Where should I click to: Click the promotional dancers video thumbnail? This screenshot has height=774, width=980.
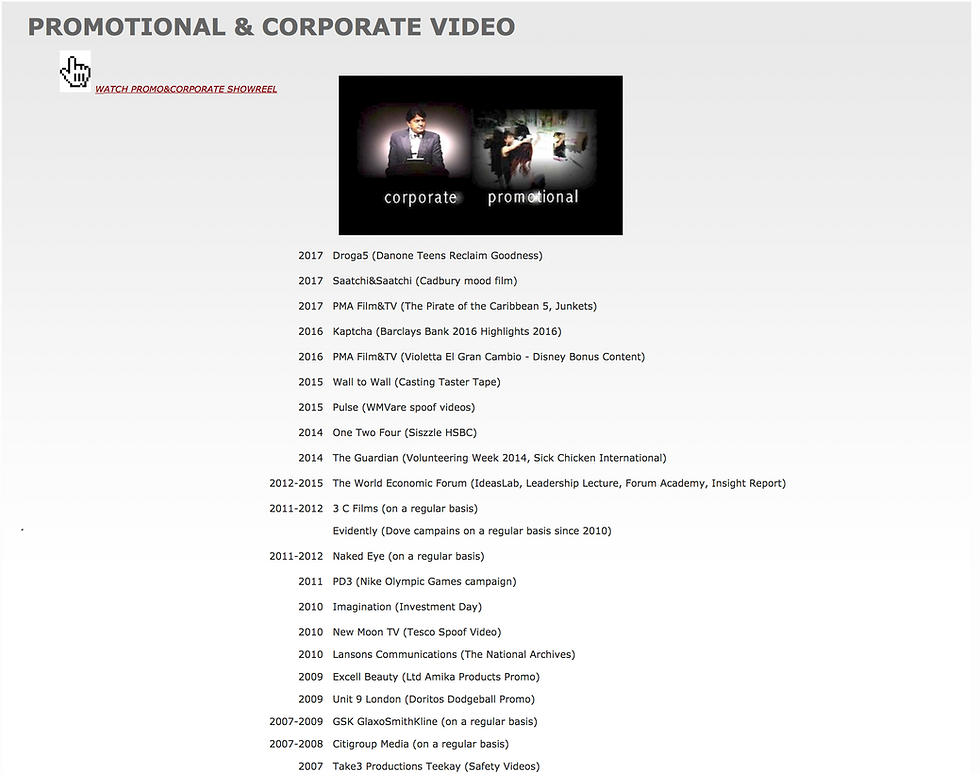(x=534, y=148)
